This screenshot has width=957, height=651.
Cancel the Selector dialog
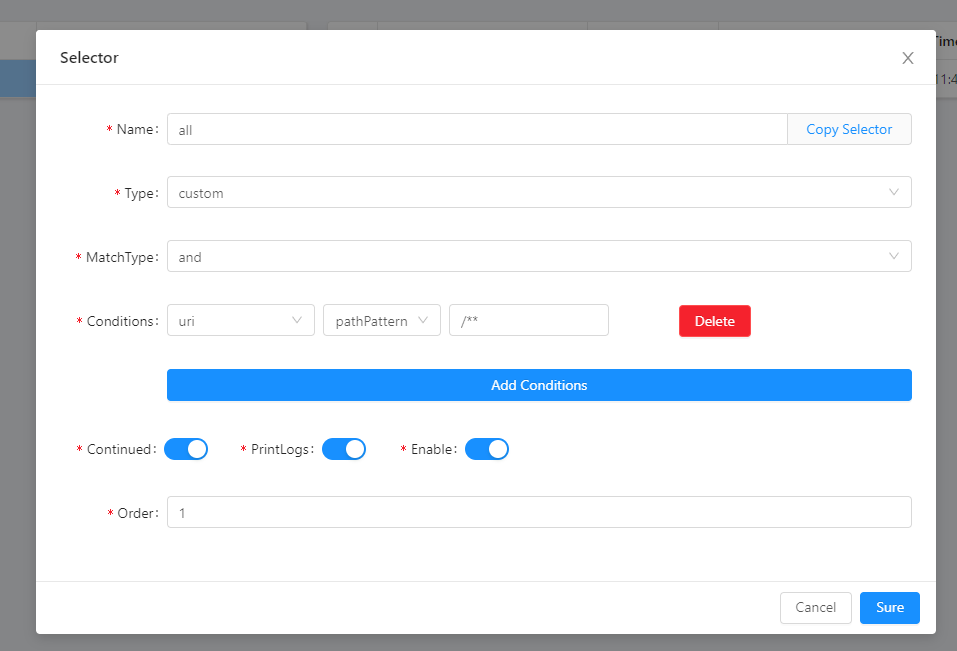click(x=815, y=608)
